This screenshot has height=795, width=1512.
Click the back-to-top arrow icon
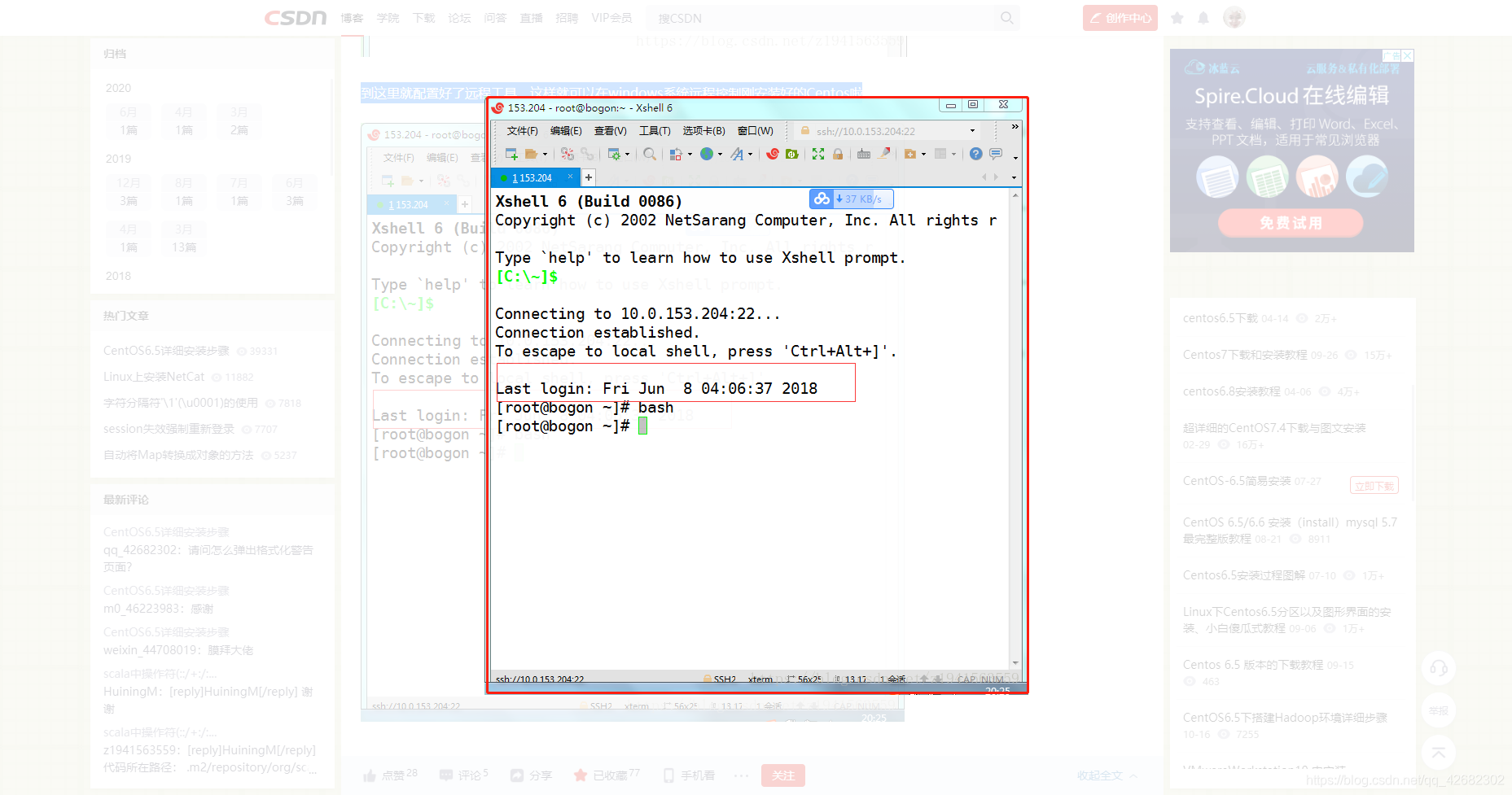pyautogui.click(x=1439, y=753)
